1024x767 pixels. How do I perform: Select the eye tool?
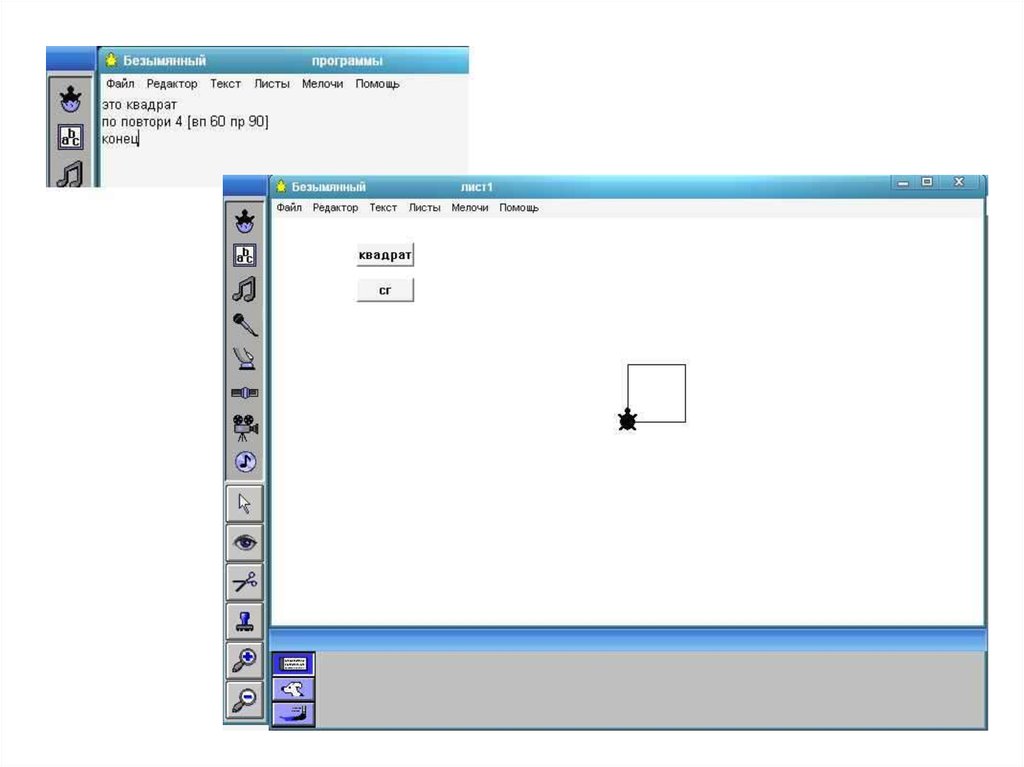point(245,542)
